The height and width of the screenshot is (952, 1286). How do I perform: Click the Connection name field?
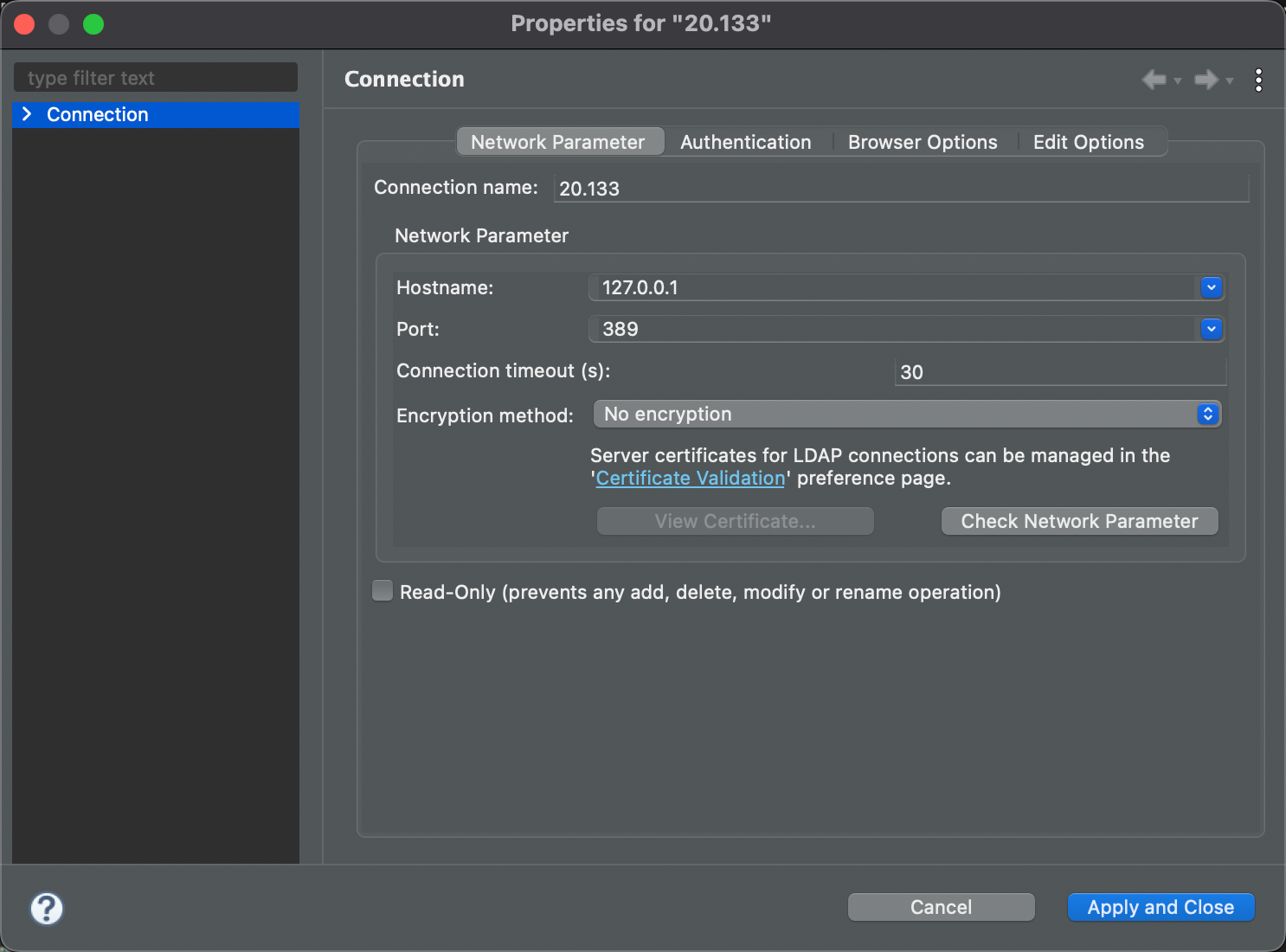[901, 188]
